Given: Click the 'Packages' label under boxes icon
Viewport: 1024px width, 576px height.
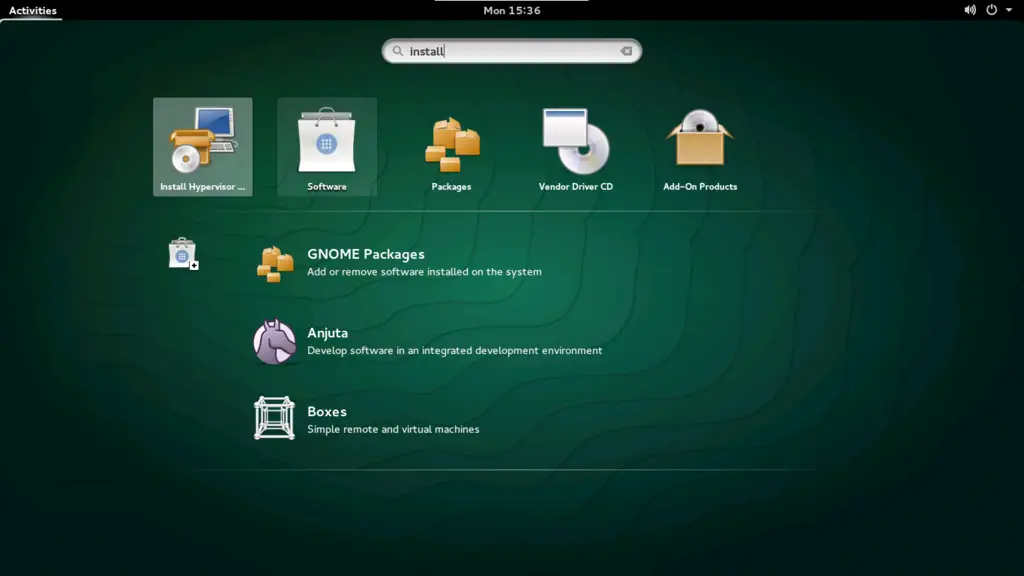Looking at the screenshot, I should (x=451, y=187).
